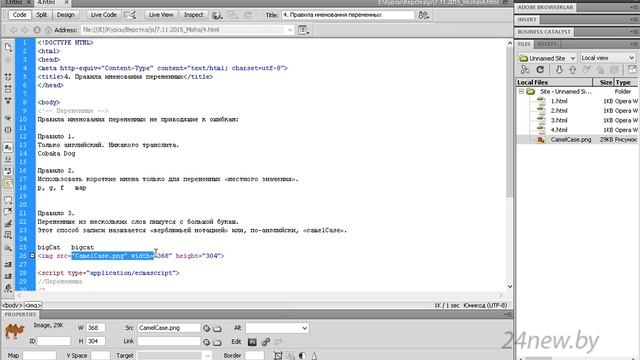Select 4.html in Local Files
Viewport: 640px width, 360px height.
click(x=558, y=130)
